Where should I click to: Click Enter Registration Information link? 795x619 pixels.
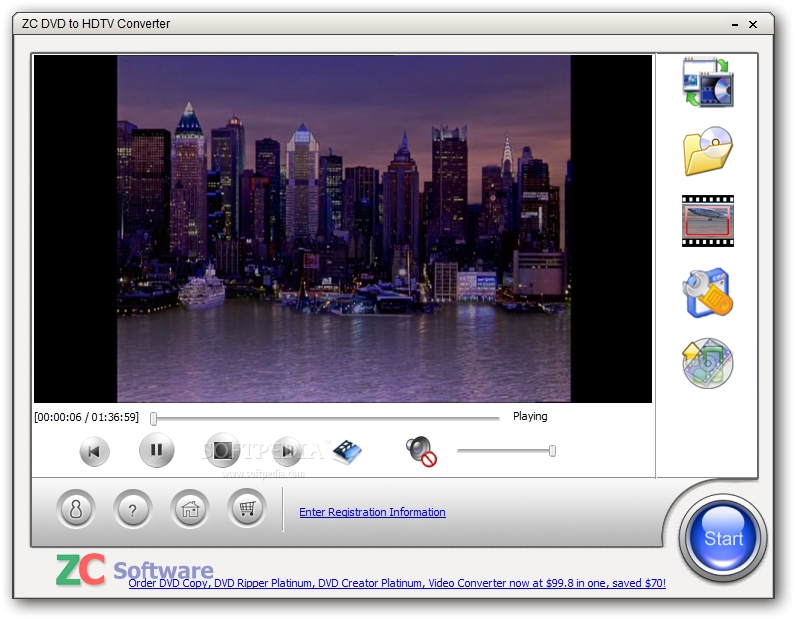click(x=372, y=512)
